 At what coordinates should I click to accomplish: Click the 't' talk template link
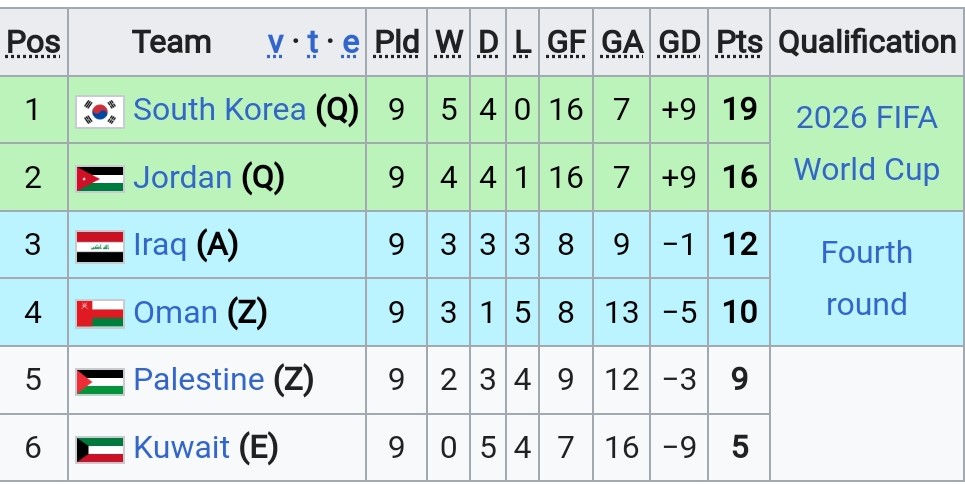pyautogui.click(x=313, y=42)
